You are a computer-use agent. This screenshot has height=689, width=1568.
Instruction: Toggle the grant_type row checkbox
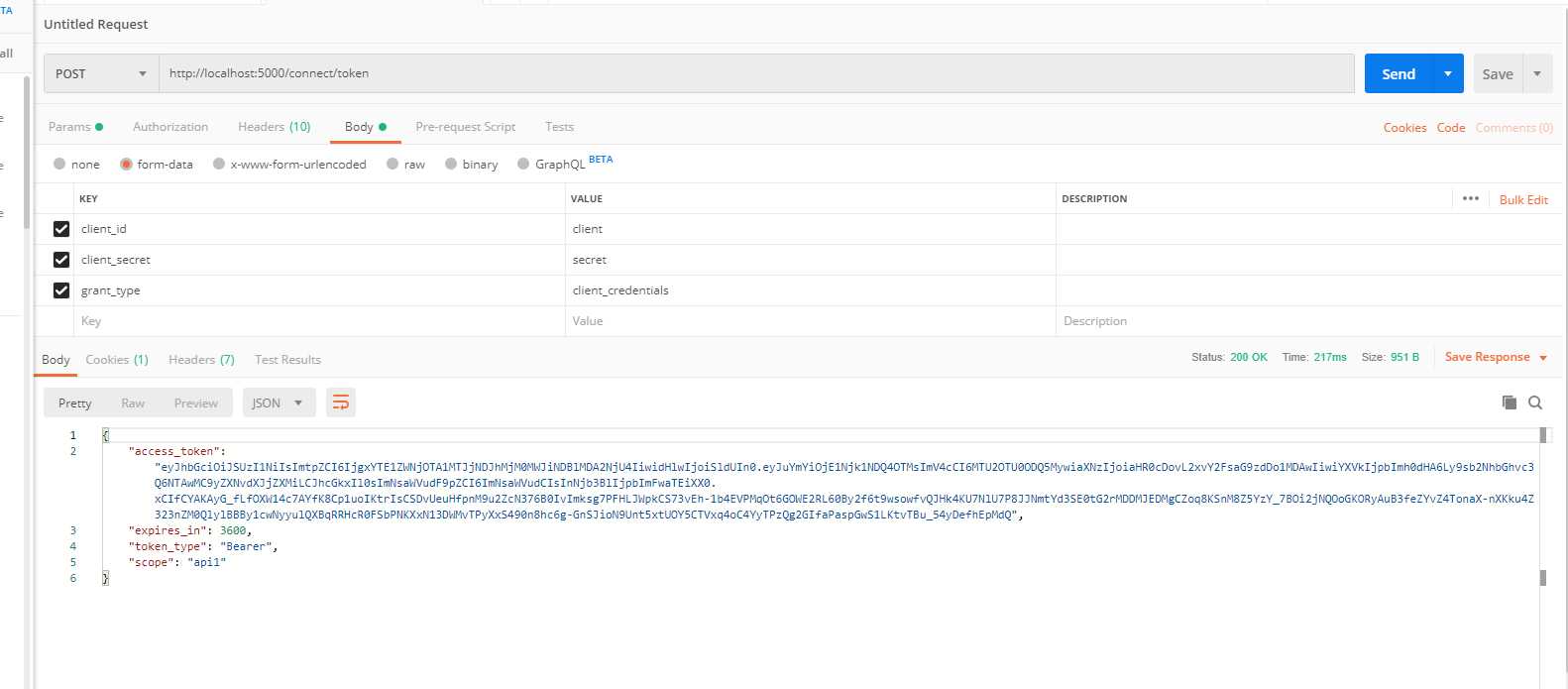(61, 290)
